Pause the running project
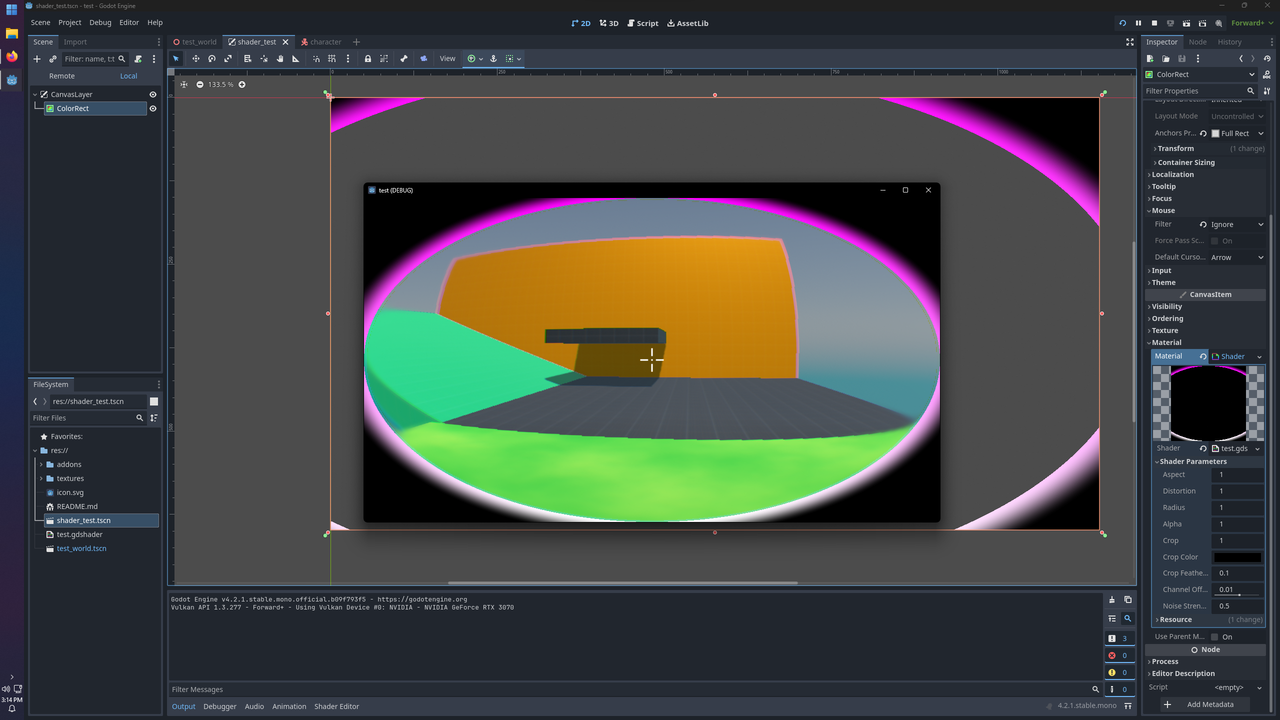Image resolution: width=1280 pixels, height=720 pixels. point(1138,23)
